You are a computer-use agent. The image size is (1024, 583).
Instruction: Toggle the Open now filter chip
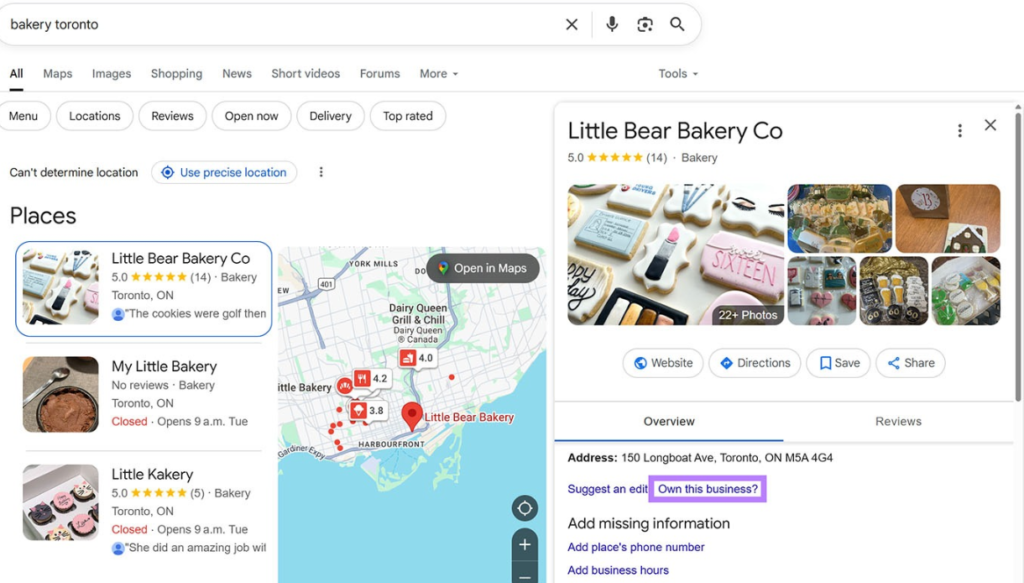(x=251, y=116)
